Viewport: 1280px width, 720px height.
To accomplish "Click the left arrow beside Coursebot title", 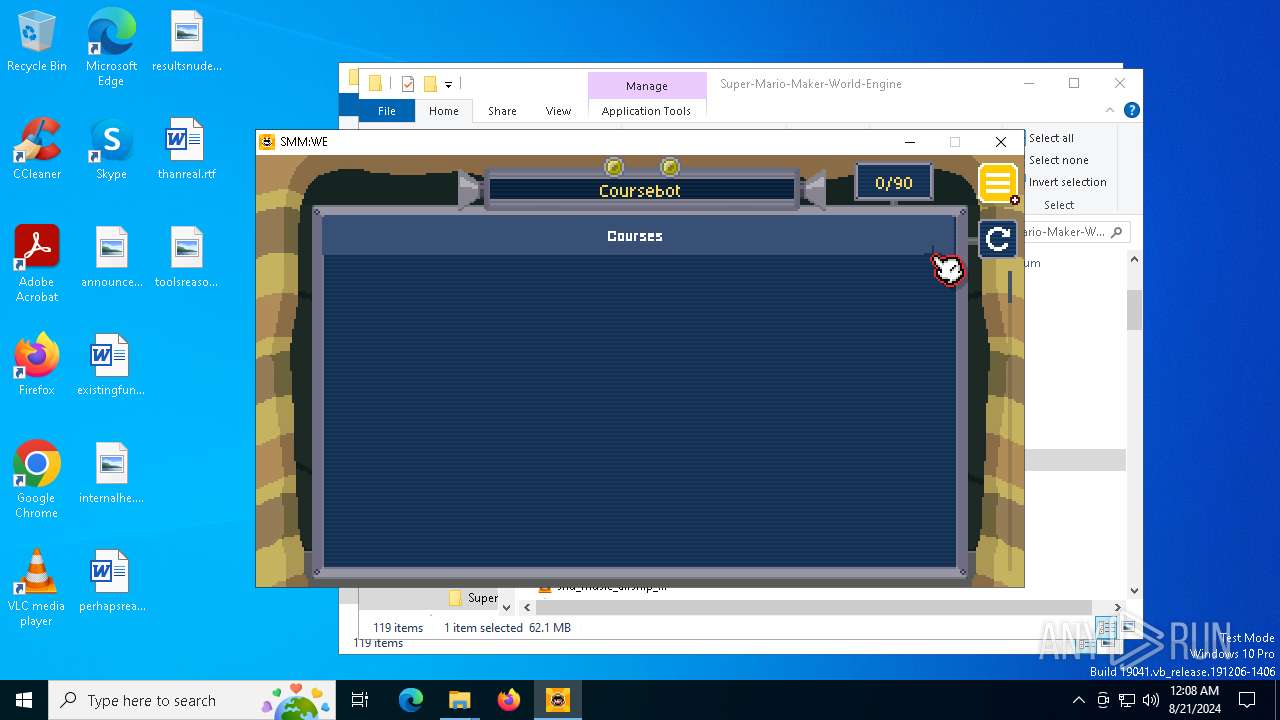I will [x=470, y=189].
